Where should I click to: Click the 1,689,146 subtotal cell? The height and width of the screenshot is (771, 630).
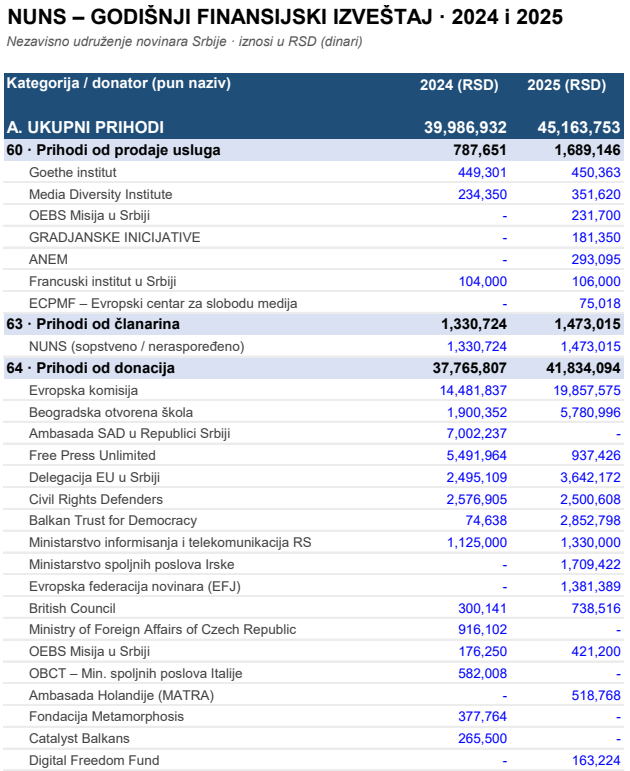(587, 150)
